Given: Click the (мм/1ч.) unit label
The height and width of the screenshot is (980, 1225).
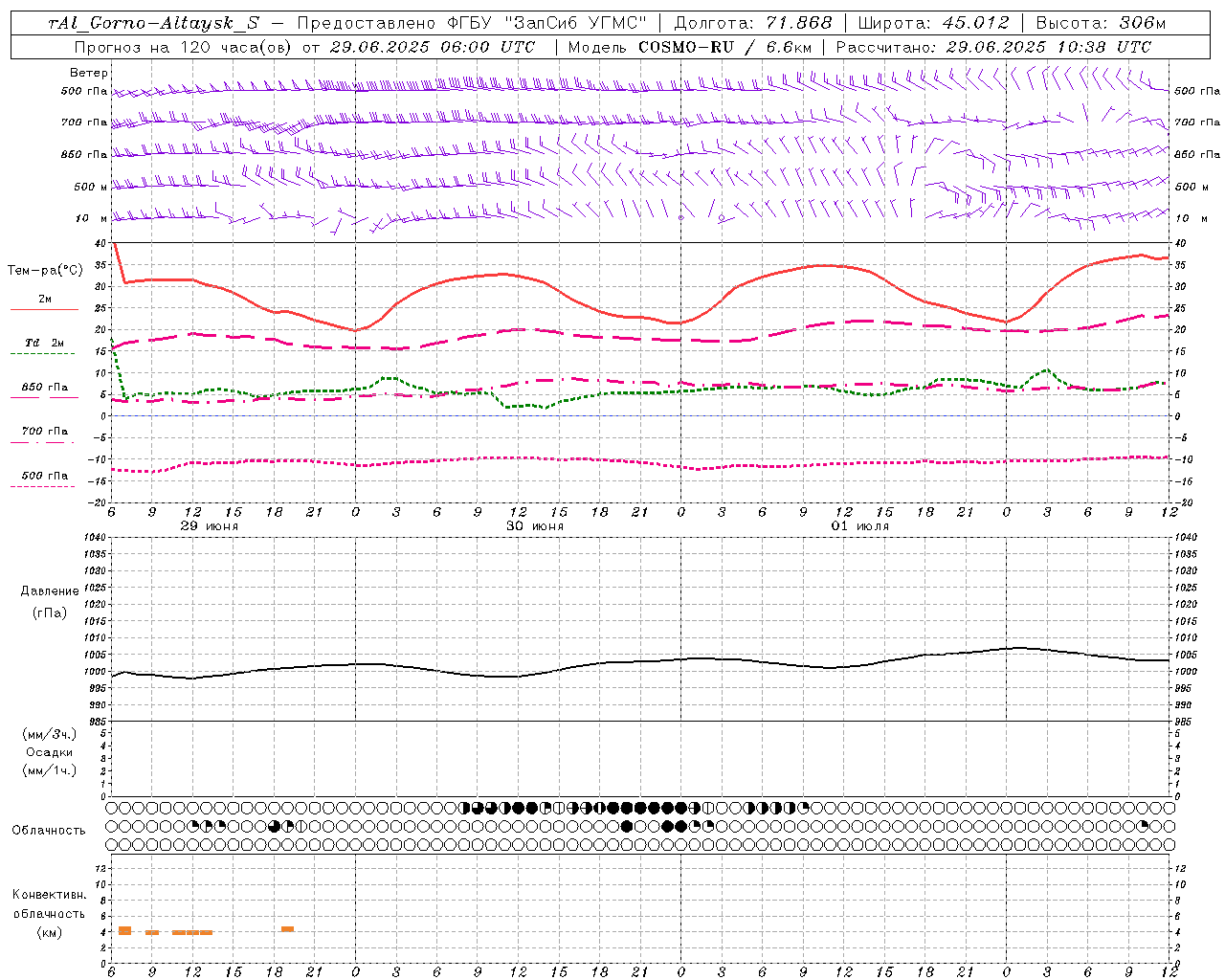Looking at the screenshot, I should pos(50,770).
